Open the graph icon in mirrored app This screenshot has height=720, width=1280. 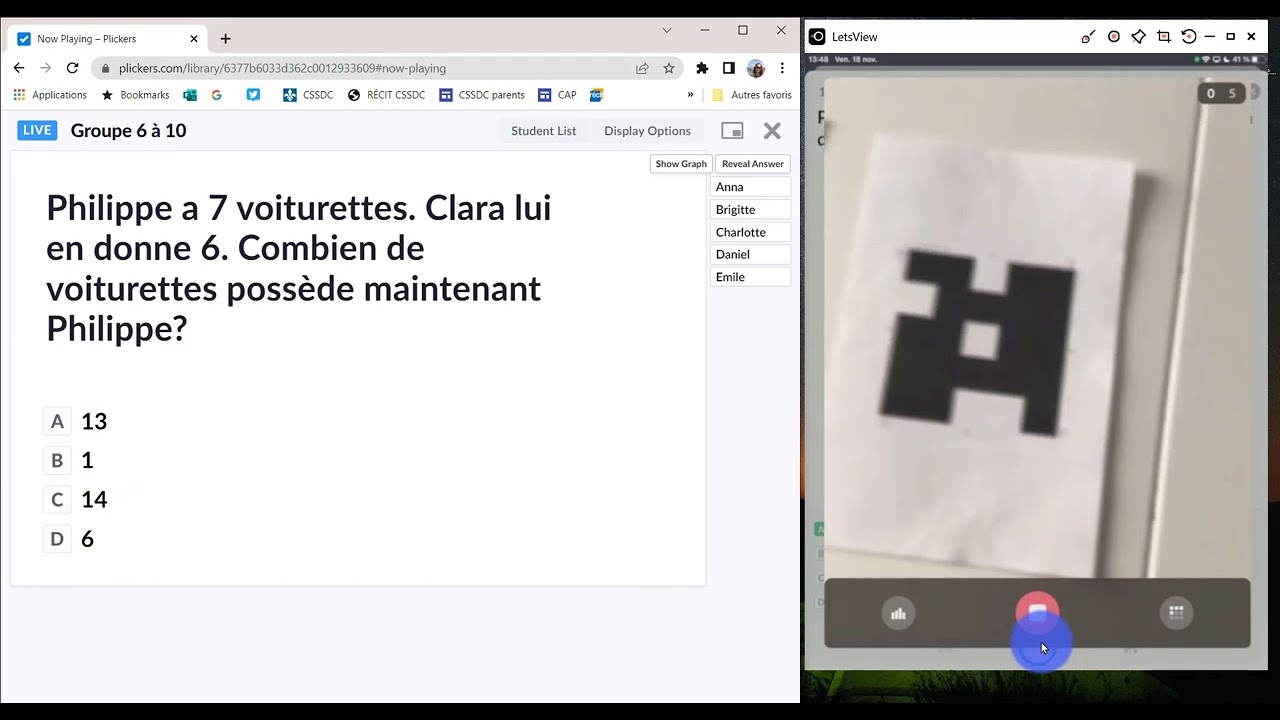(x=898, y=614)
